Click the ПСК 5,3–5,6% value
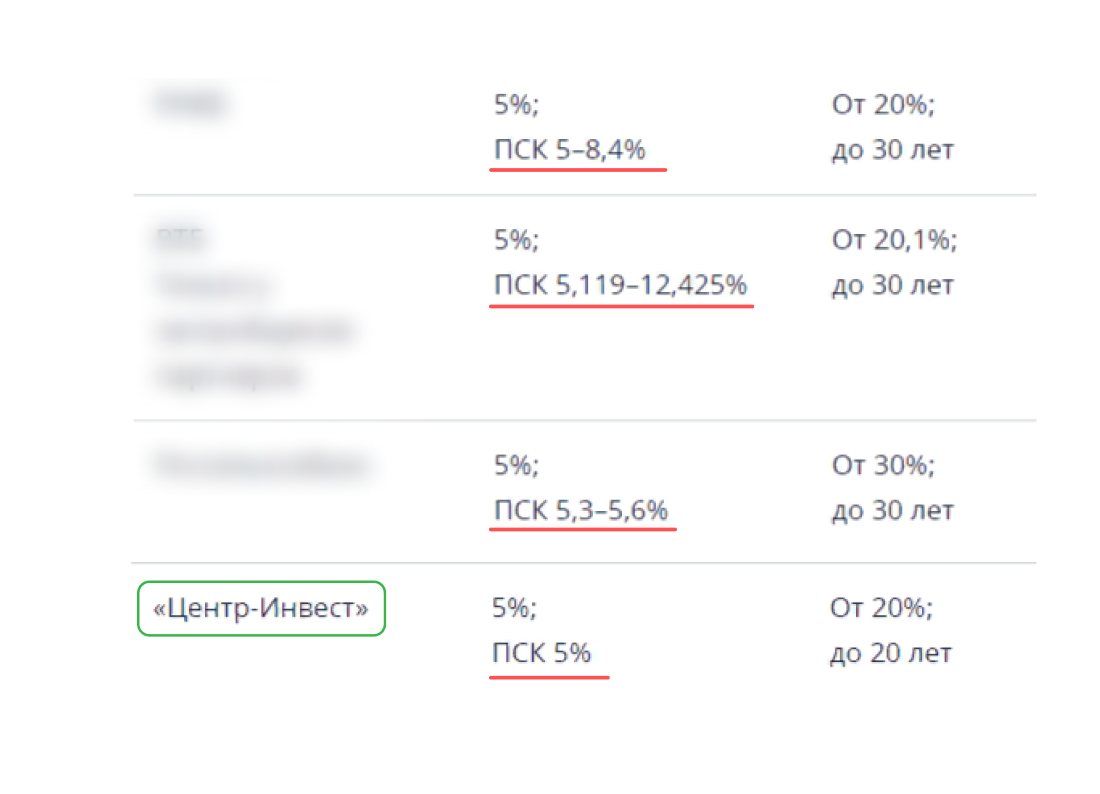1100x794 pixels. coord(581,510)
